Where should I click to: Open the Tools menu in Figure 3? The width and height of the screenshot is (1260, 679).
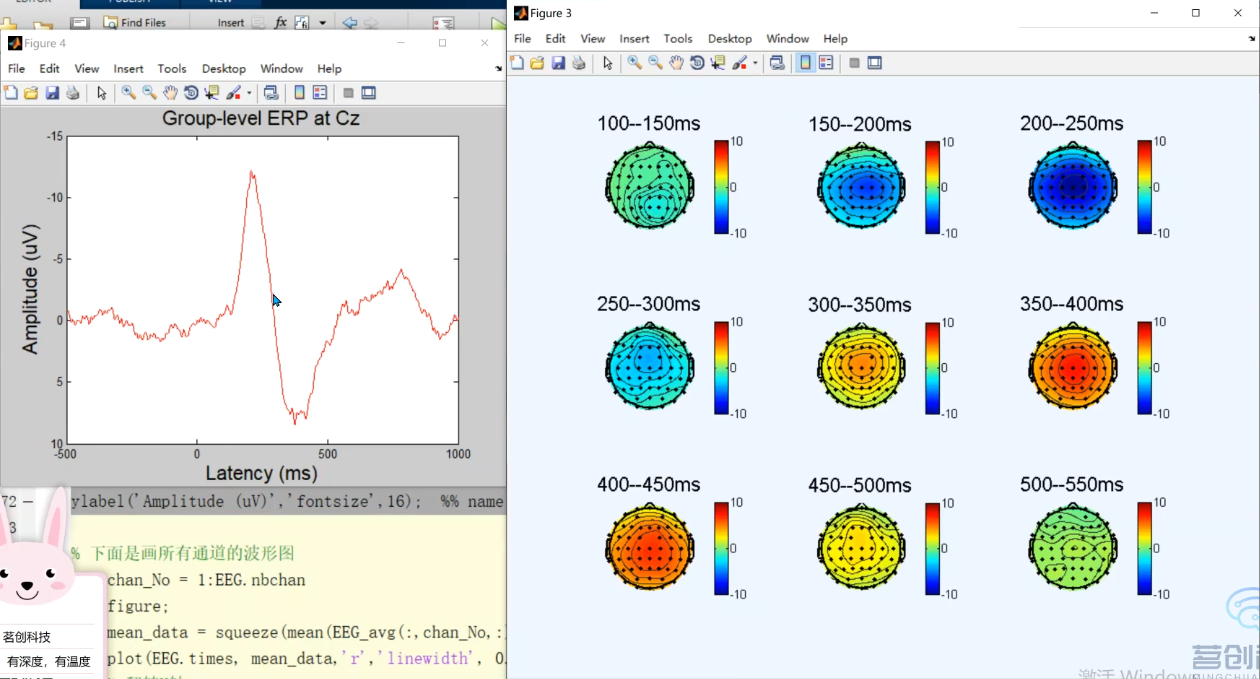pyautogui.click(x=678, y=39)
